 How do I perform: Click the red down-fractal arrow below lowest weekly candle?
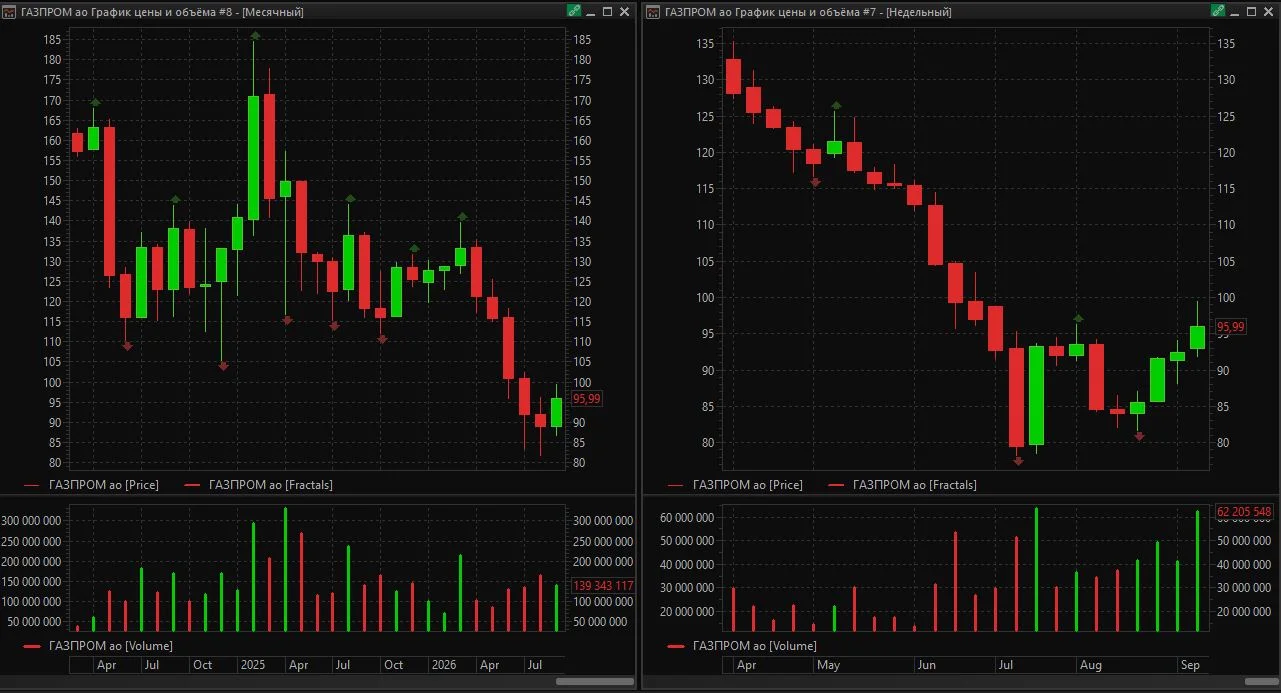pos(1018,461)
